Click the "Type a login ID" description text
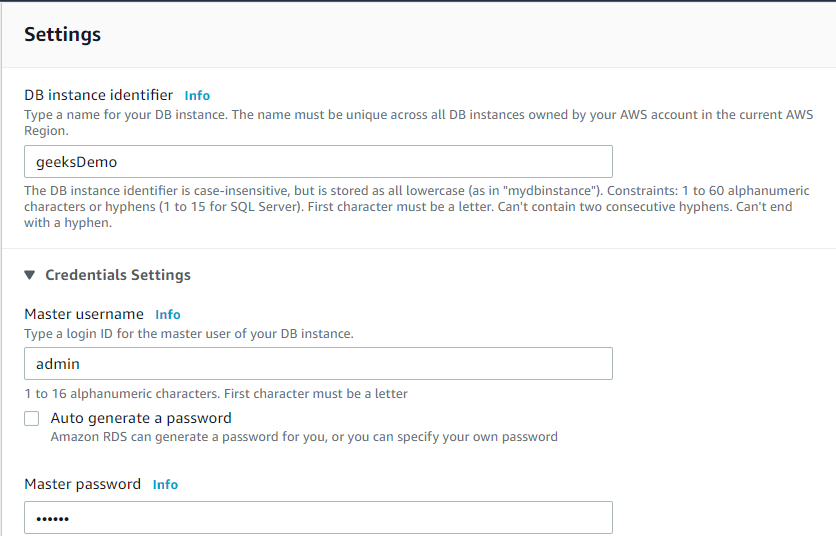The width and height of the screenshot is (836, 536). click(x=189, y=333)
